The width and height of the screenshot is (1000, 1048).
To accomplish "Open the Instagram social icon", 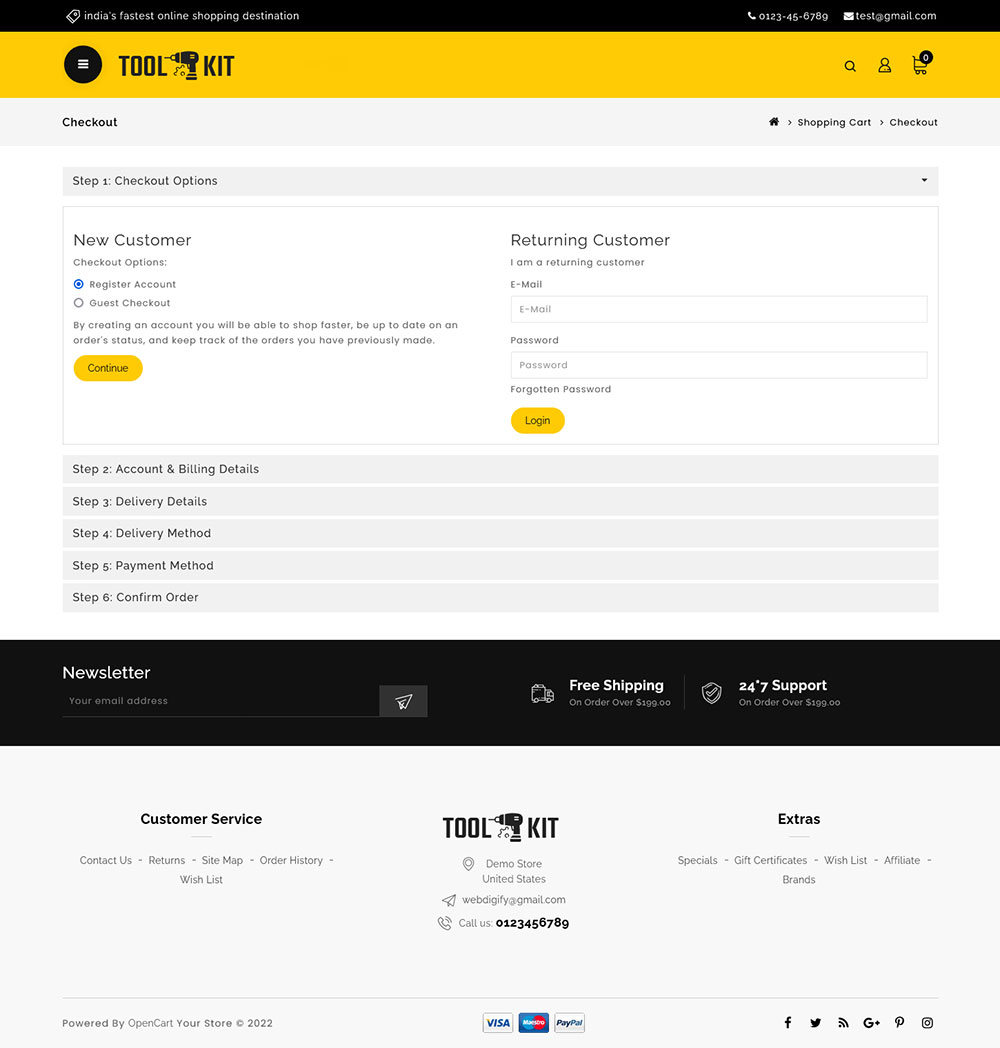I will (927, 1023).
